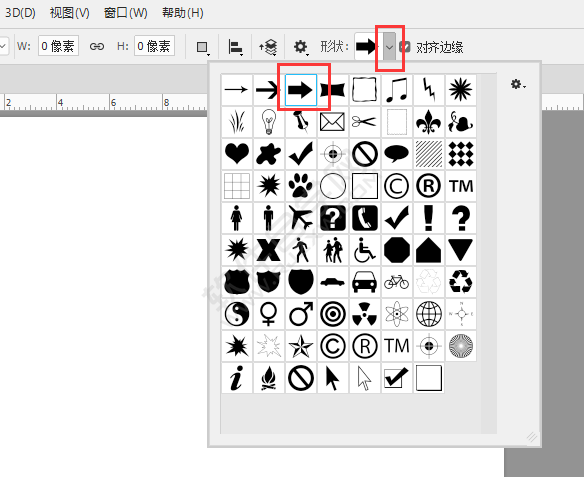Select the airplane shape
The width and height of the screenshot is (584, 477).
click(301, 218)
